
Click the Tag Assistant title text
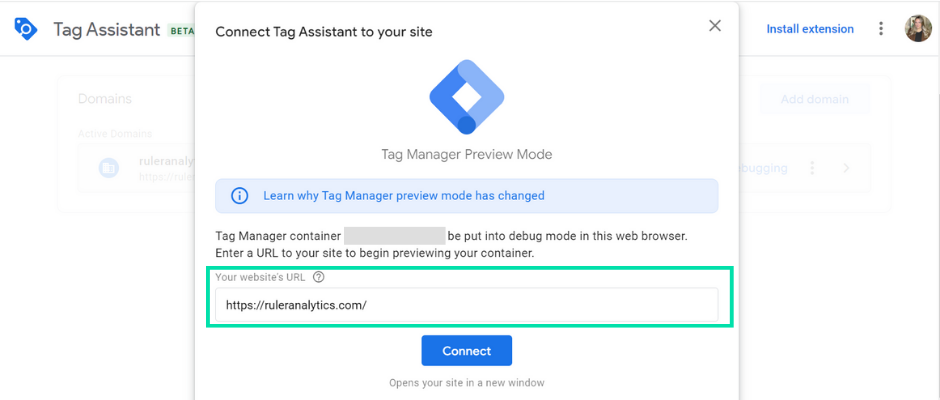pos(107,29)
